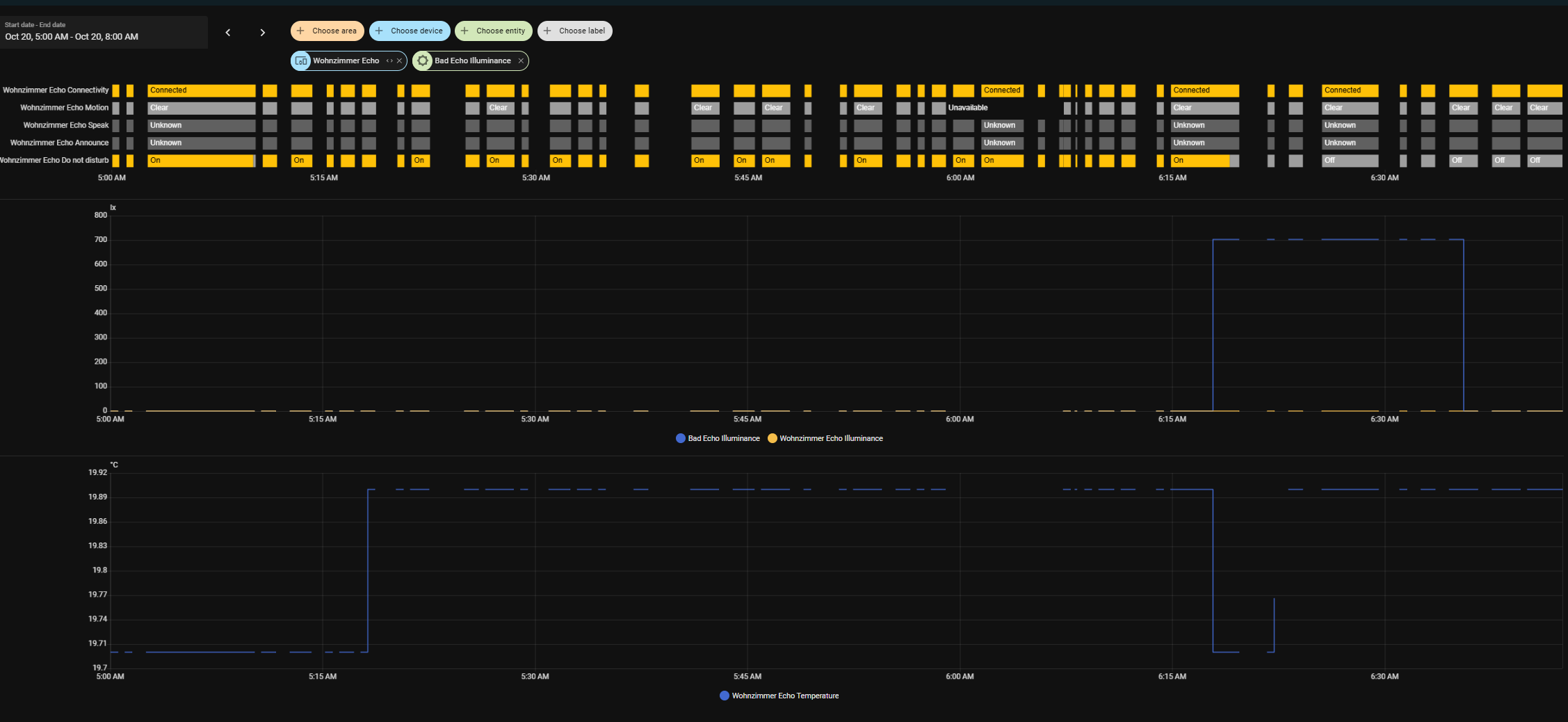Screen dimensions: 1568x722
Task: Go to the previous time range arrow
Action: click(228, 33)
